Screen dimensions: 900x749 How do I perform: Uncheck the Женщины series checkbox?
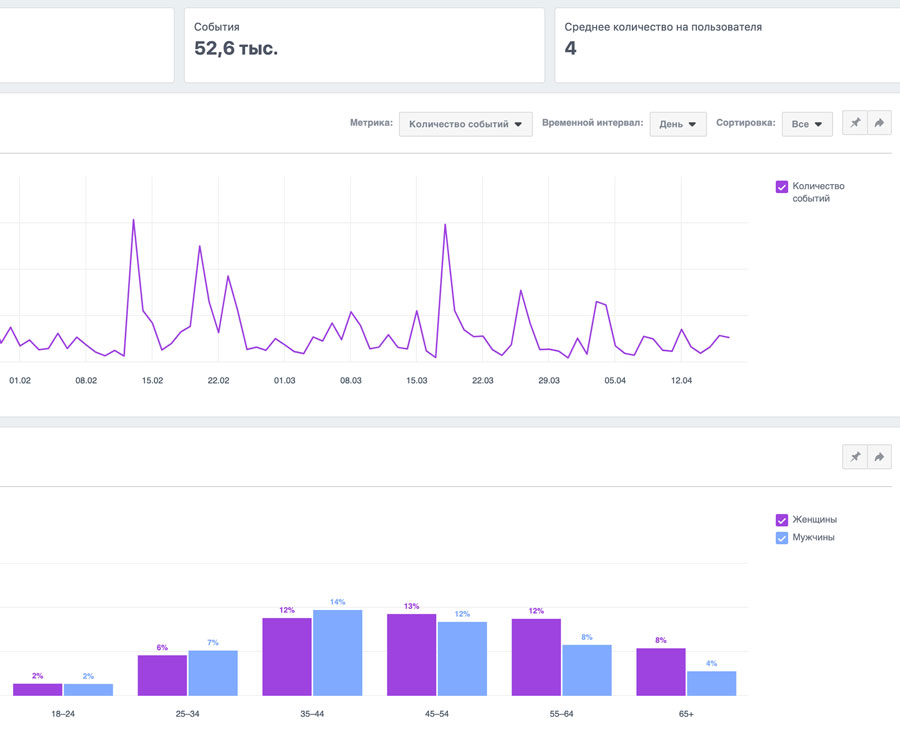click(x=782, y=520)
